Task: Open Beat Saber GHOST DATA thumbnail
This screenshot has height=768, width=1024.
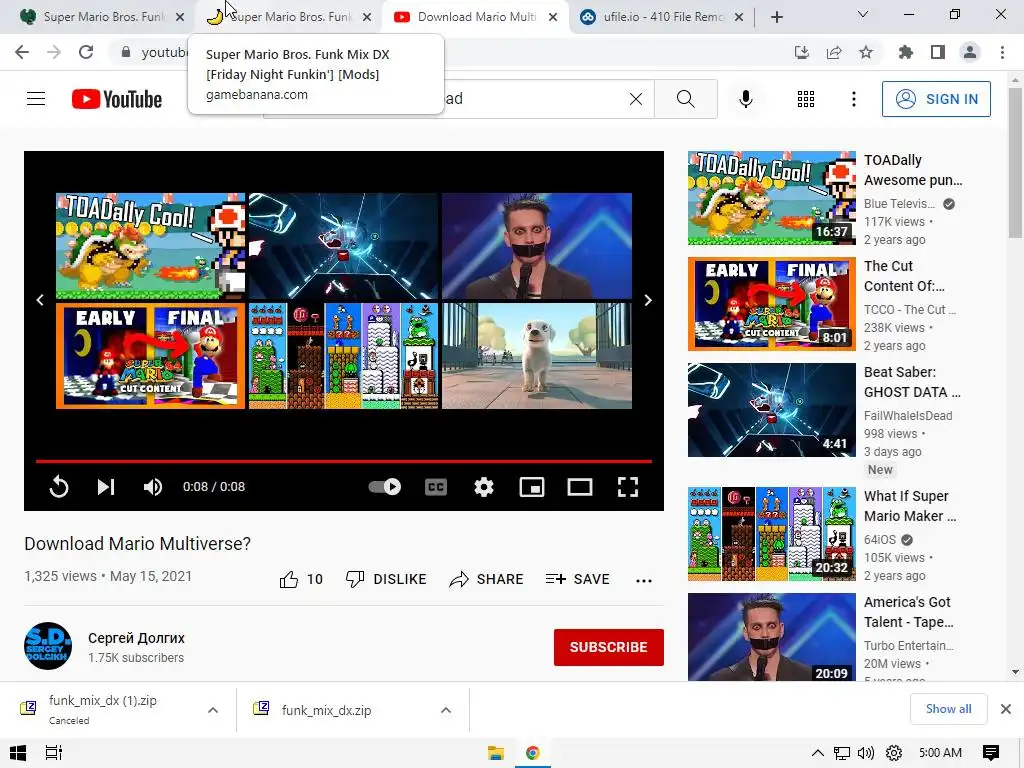Action: [x=771, y=410]
